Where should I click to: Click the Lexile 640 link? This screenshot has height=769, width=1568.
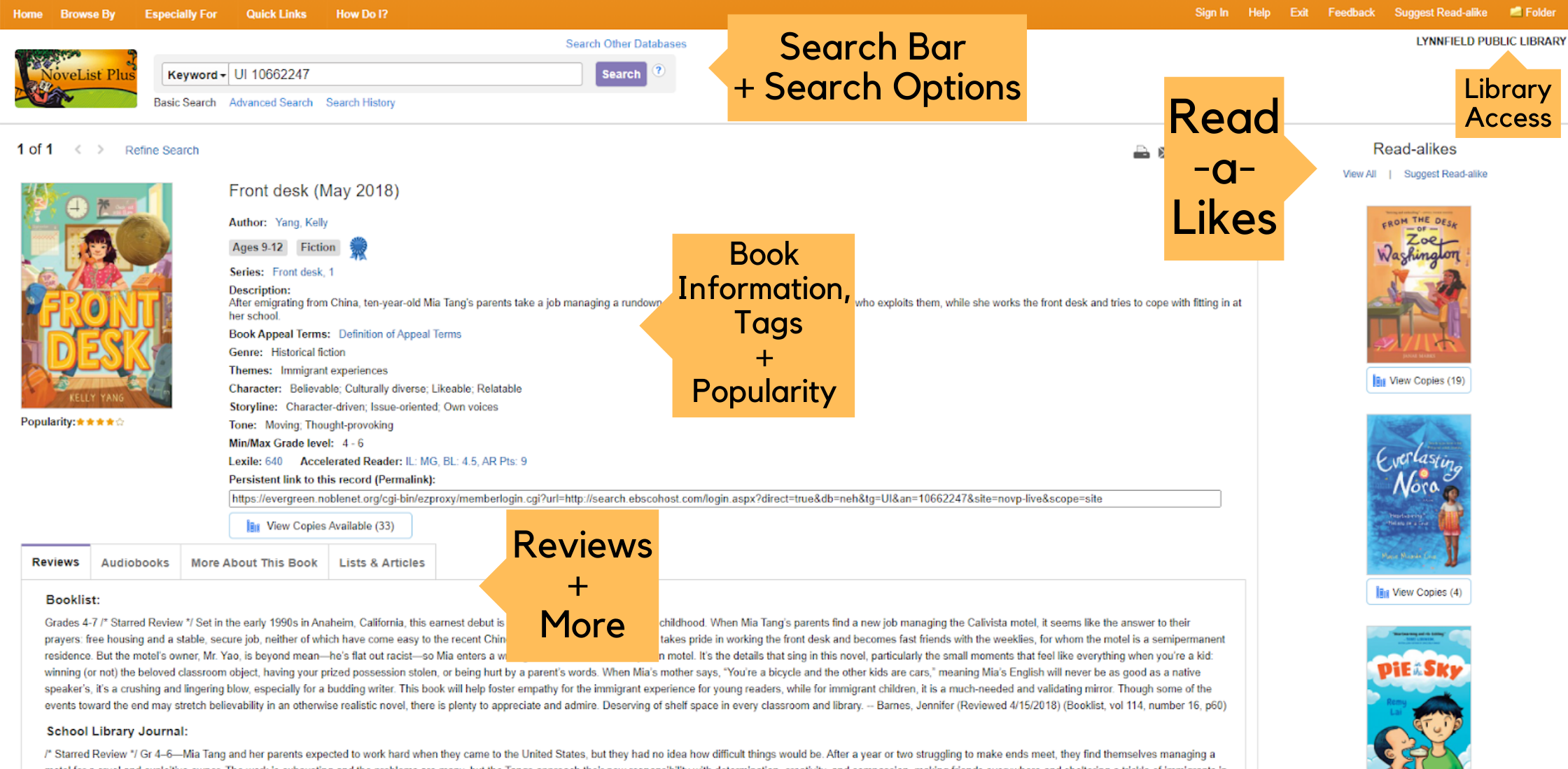point(274,461)
